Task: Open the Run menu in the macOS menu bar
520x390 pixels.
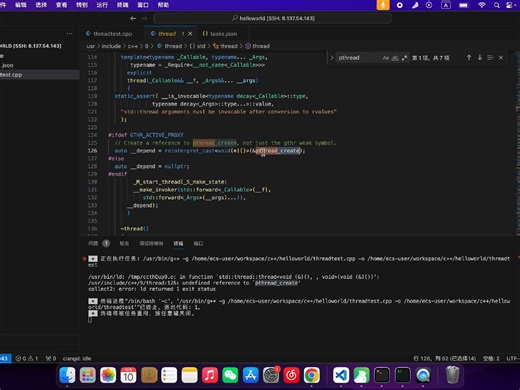Action: coord(102,5)
